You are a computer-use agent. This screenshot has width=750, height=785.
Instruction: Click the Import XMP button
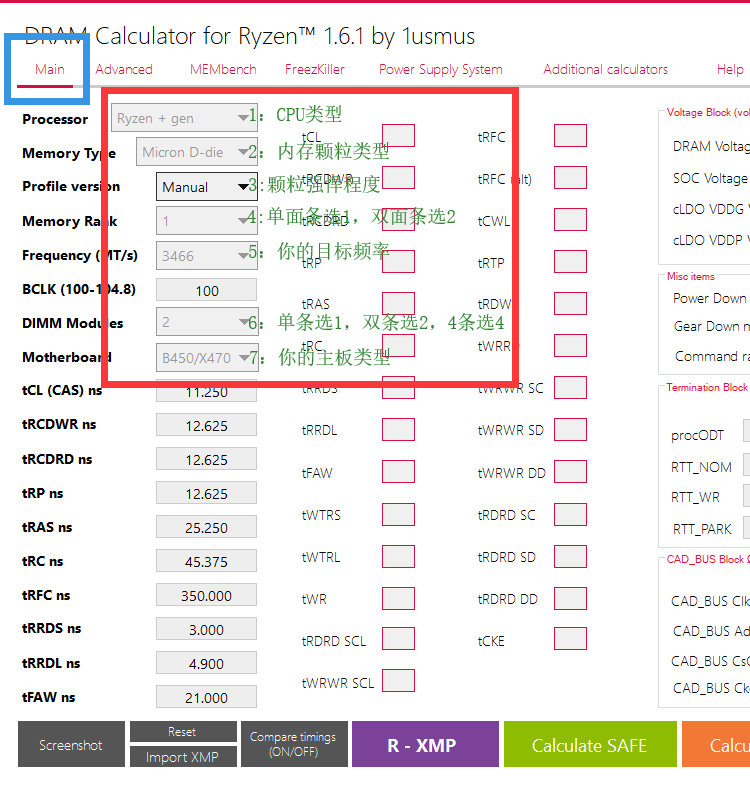click(183, 757)
